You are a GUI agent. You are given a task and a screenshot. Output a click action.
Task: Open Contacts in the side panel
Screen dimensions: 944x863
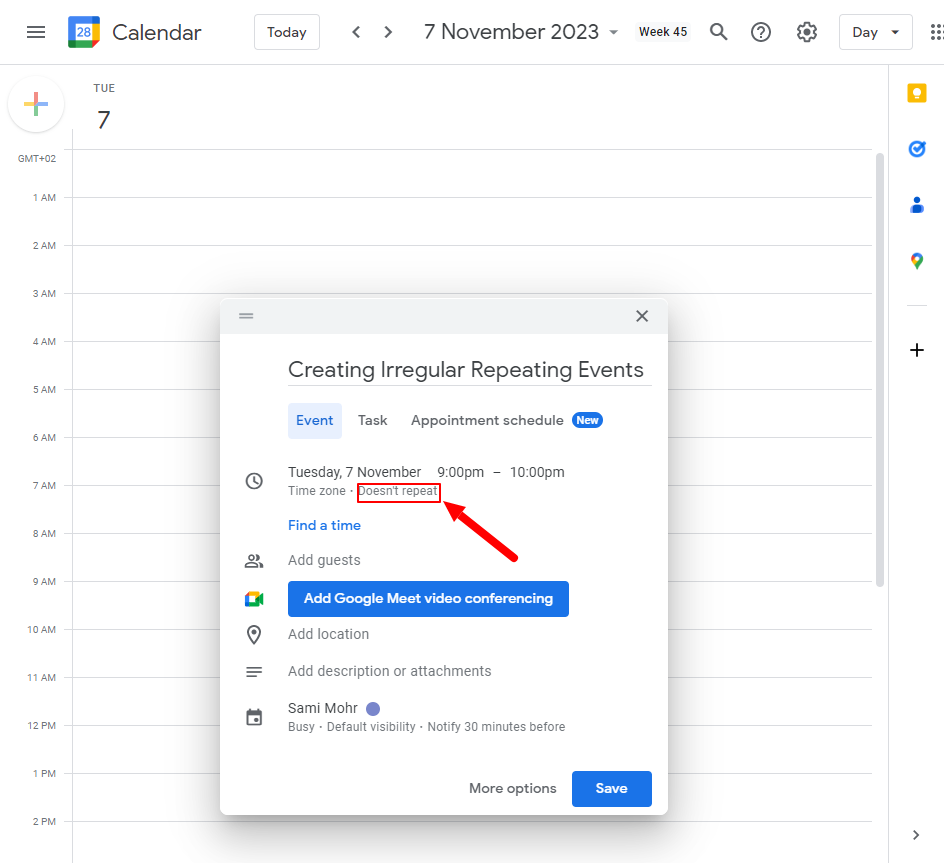click(917, 205)
